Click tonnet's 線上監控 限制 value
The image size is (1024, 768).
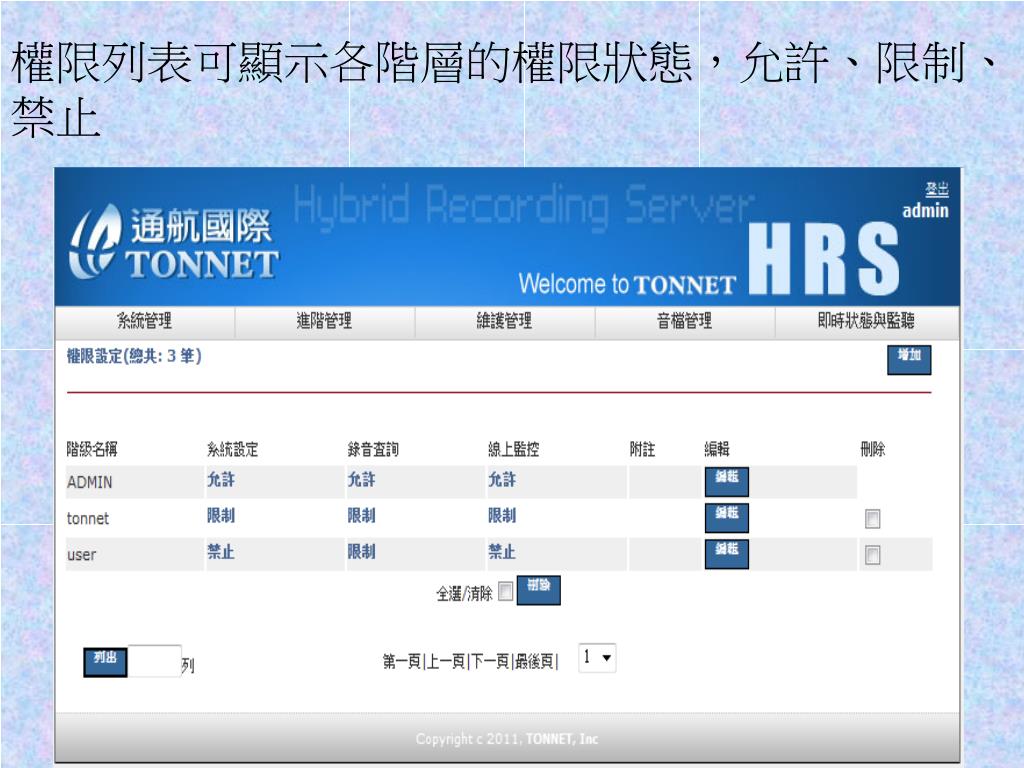click(x=502, y=515)
